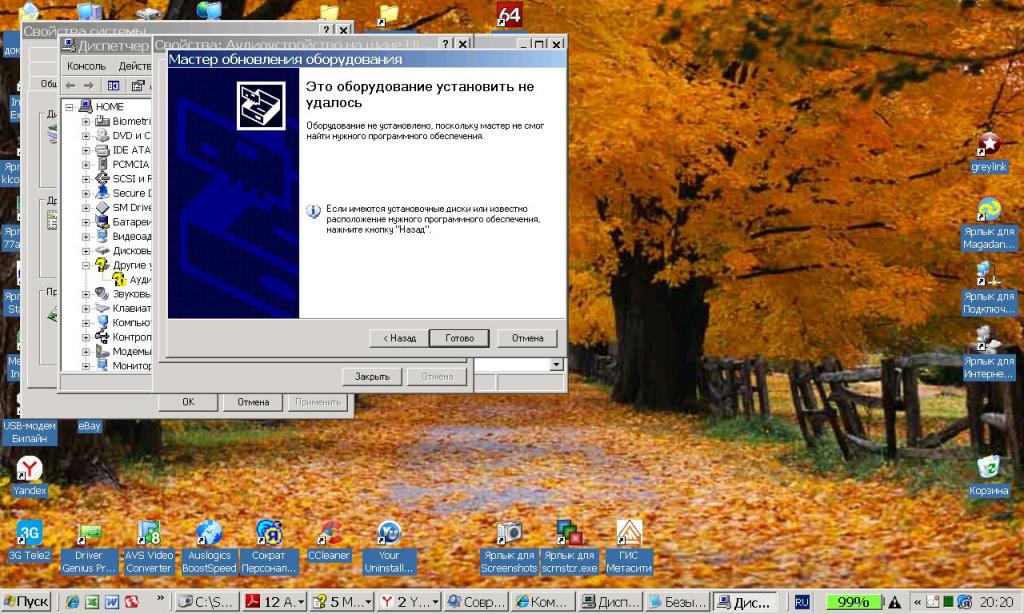Screen dimensions: 1024x614
Task: Open CCleaner desktop shortcut
Action: coord(328,534)
